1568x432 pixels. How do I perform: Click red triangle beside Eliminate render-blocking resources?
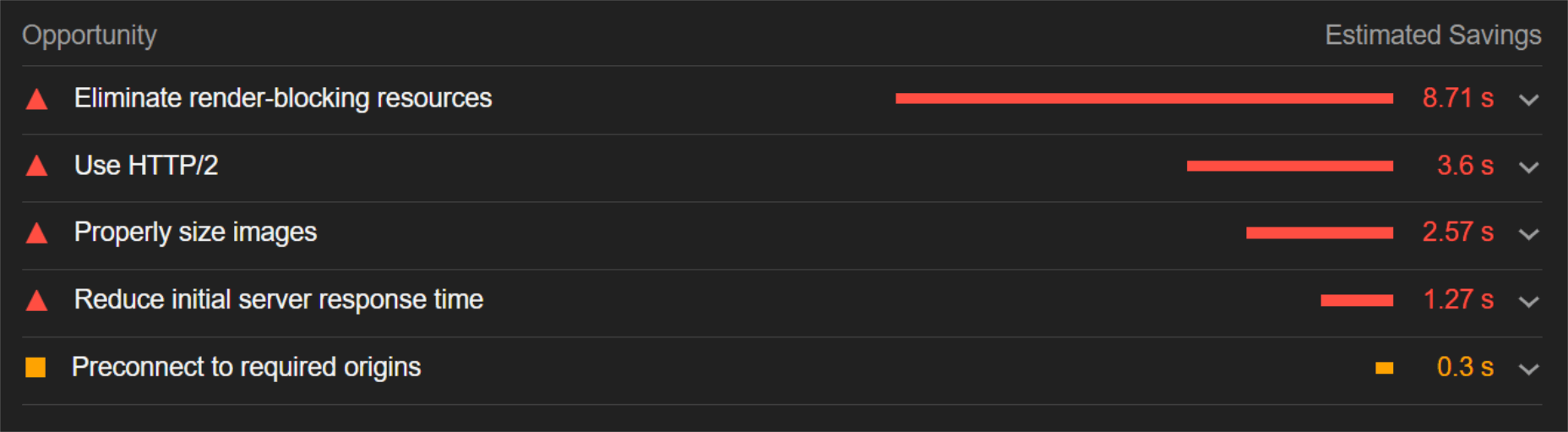(x=36, y=100)
